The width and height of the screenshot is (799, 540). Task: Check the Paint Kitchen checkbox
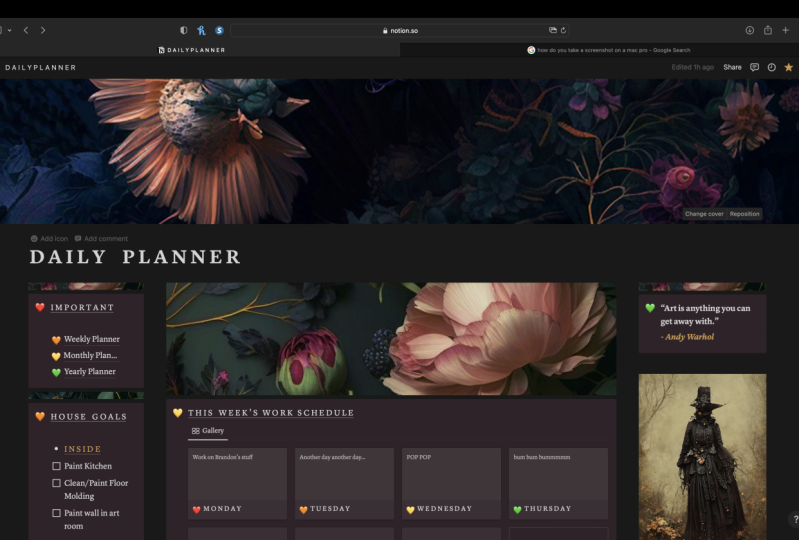(57, 466)
